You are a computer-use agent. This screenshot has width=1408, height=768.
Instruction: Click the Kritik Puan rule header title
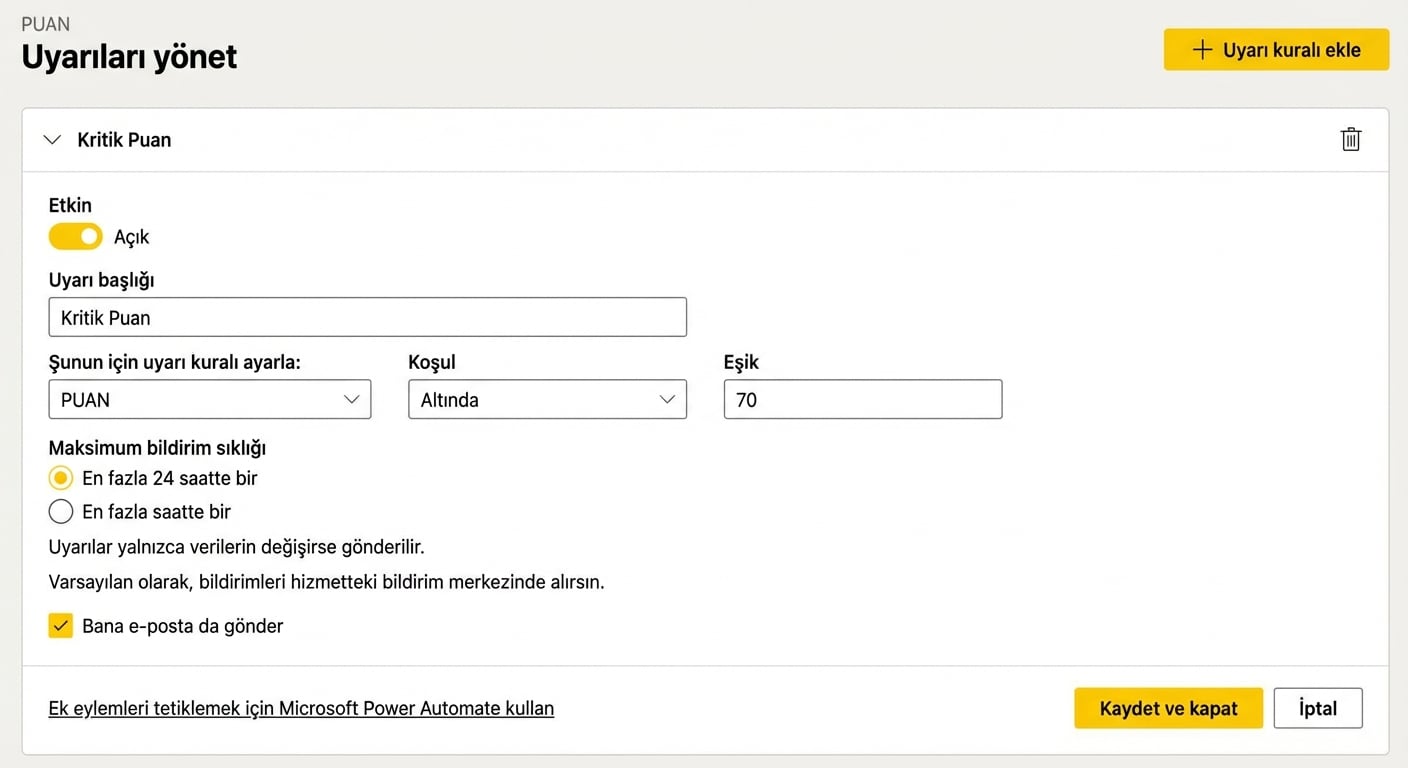pos(124,140)
